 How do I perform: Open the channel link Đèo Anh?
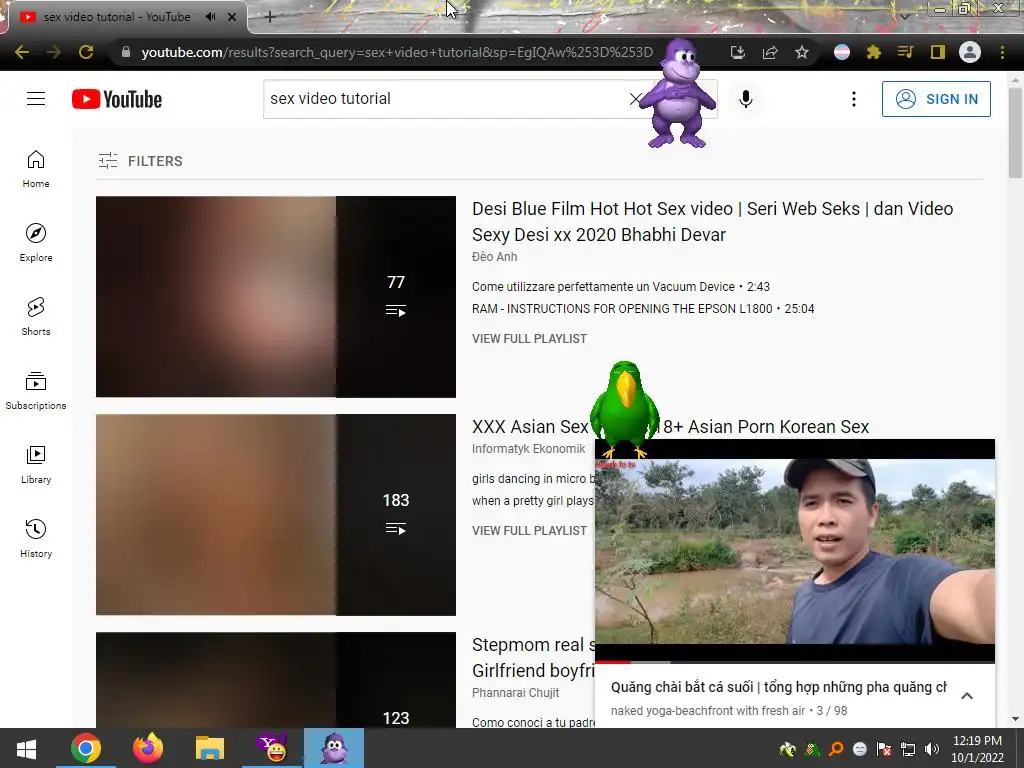(494, 257)
